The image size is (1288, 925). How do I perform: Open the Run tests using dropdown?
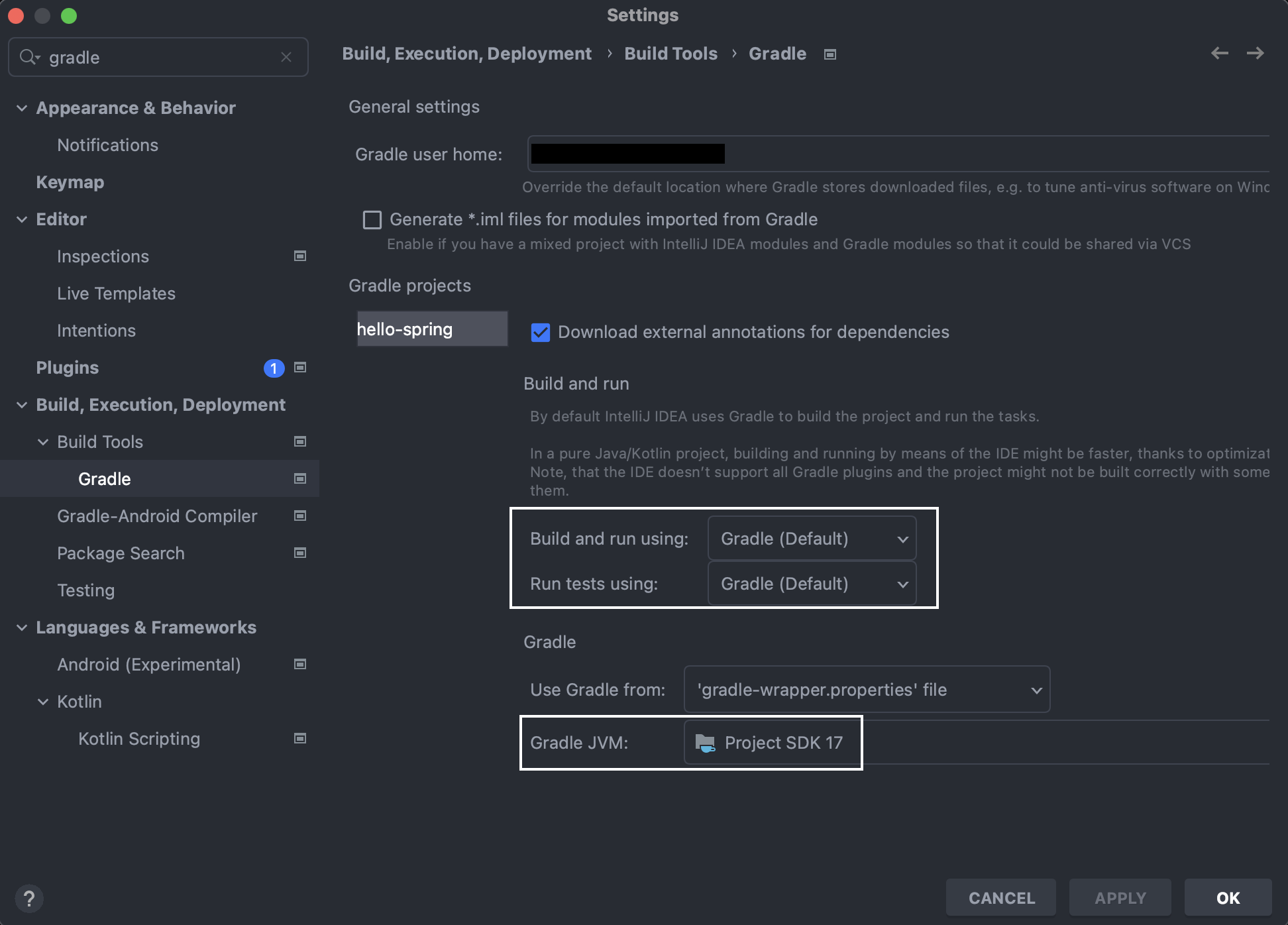[x=812, y=584]
